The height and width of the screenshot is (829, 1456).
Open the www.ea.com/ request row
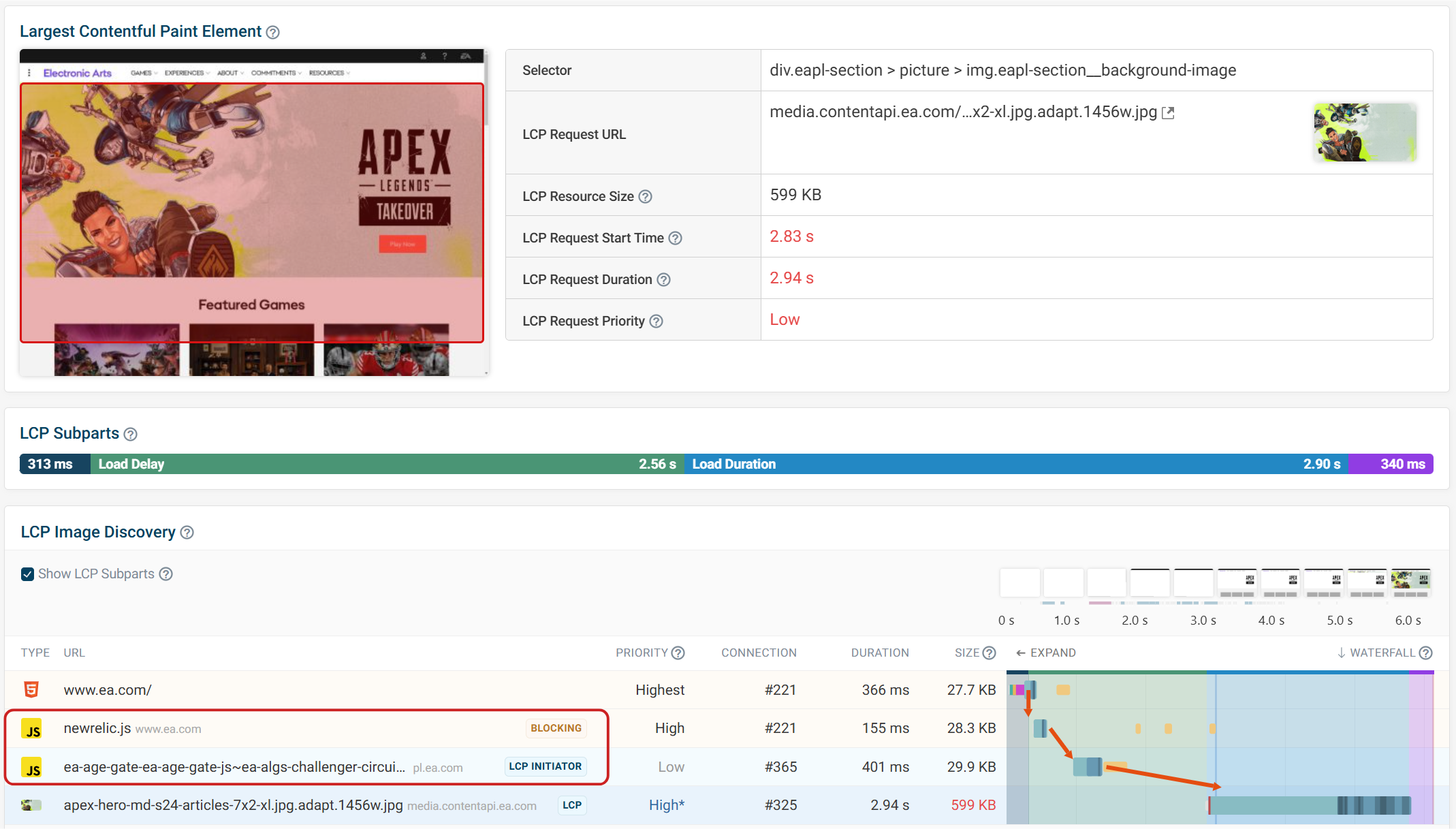coord(727,690)
